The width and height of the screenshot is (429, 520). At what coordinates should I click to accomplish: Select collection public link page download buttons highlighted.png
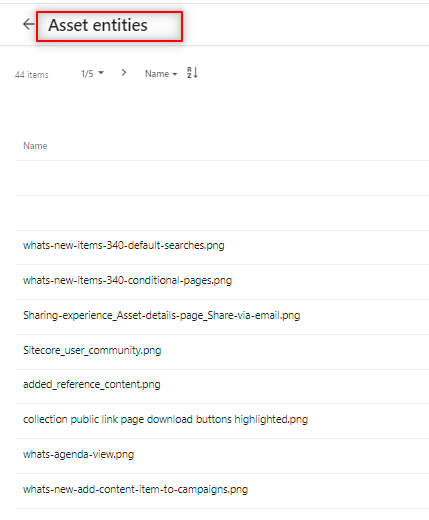pyautogui.click(x=165, y=419)
